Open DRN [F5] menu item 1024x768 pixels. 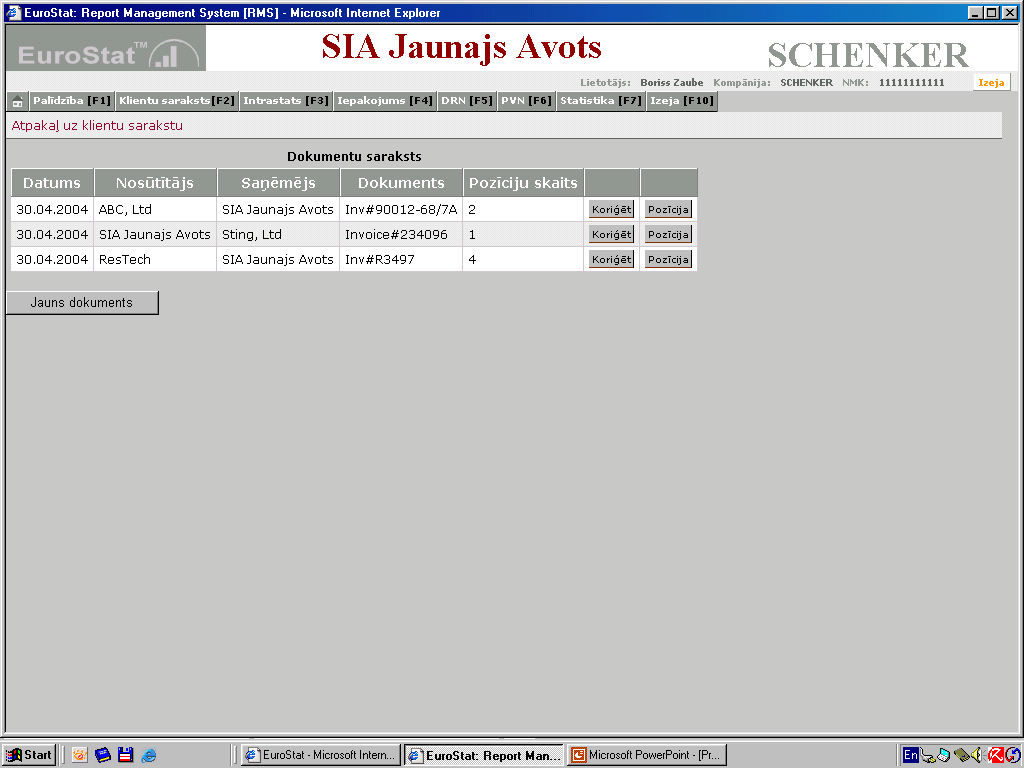pyautogui.click(x=466, y=101)
